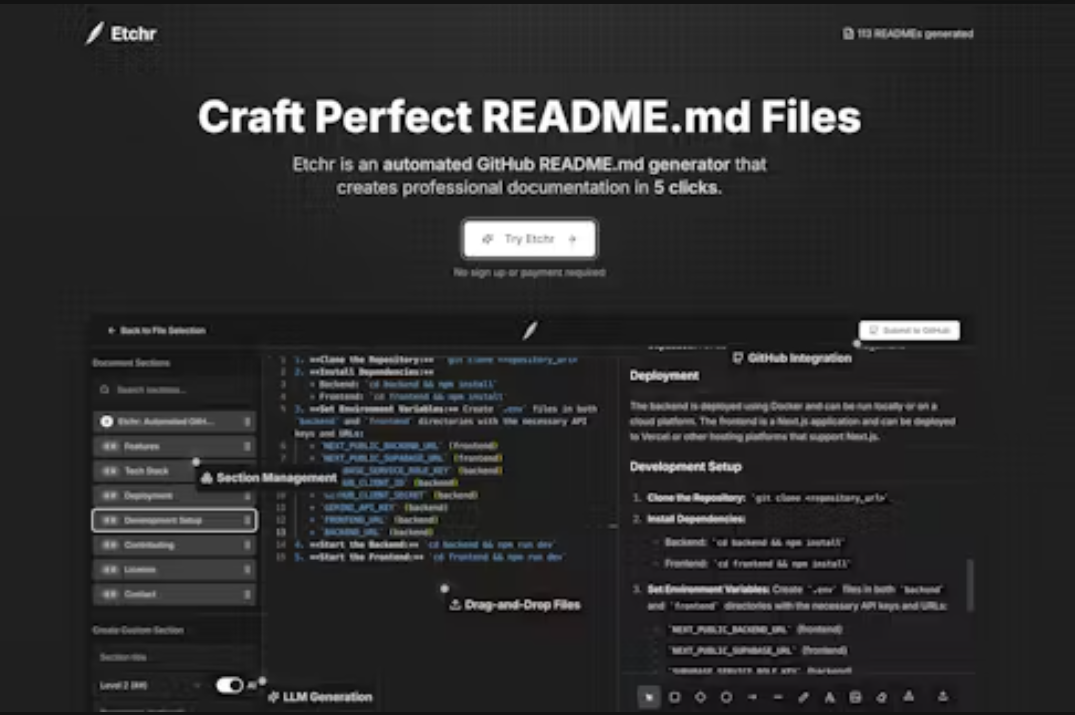This screenshot has height=715, width=1075.
Task: Open the Level 2 (##) heading dropdown
Action: (x=151, y=686)
